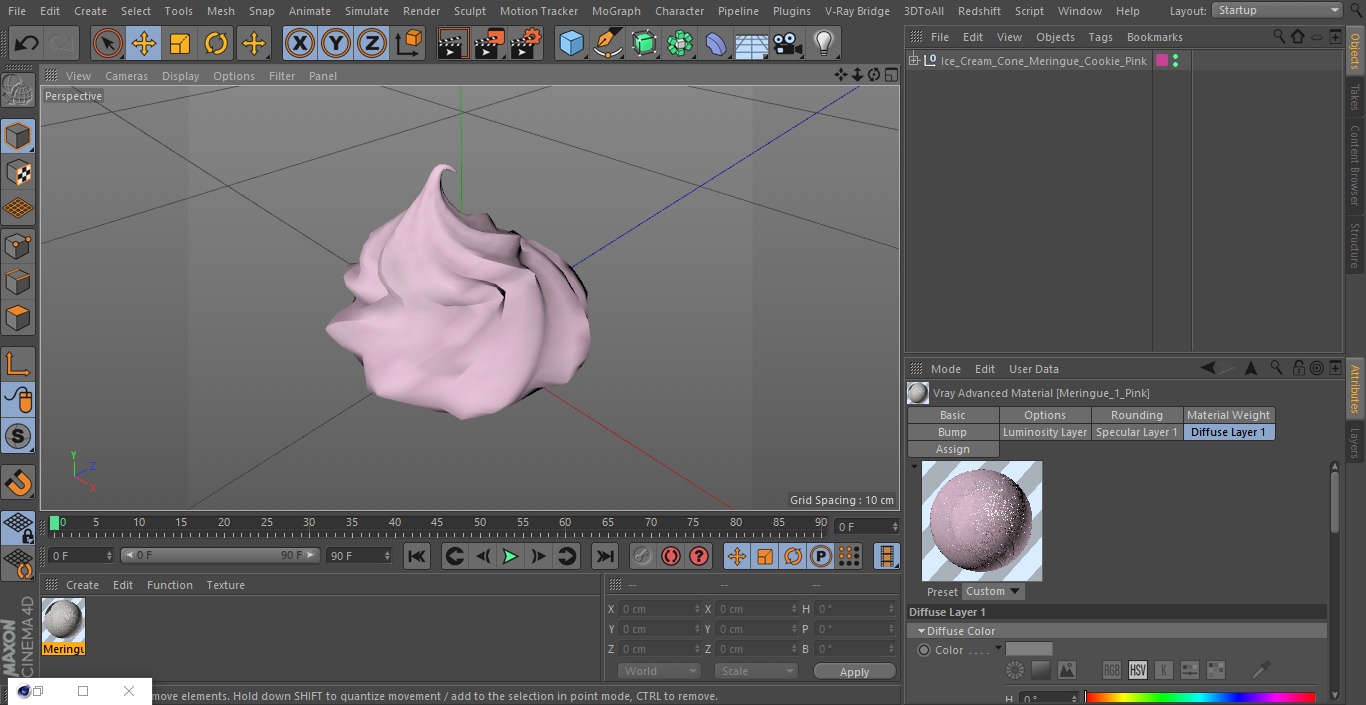
Task: Add a Light bulb object
Action: (x=824, y=44)
